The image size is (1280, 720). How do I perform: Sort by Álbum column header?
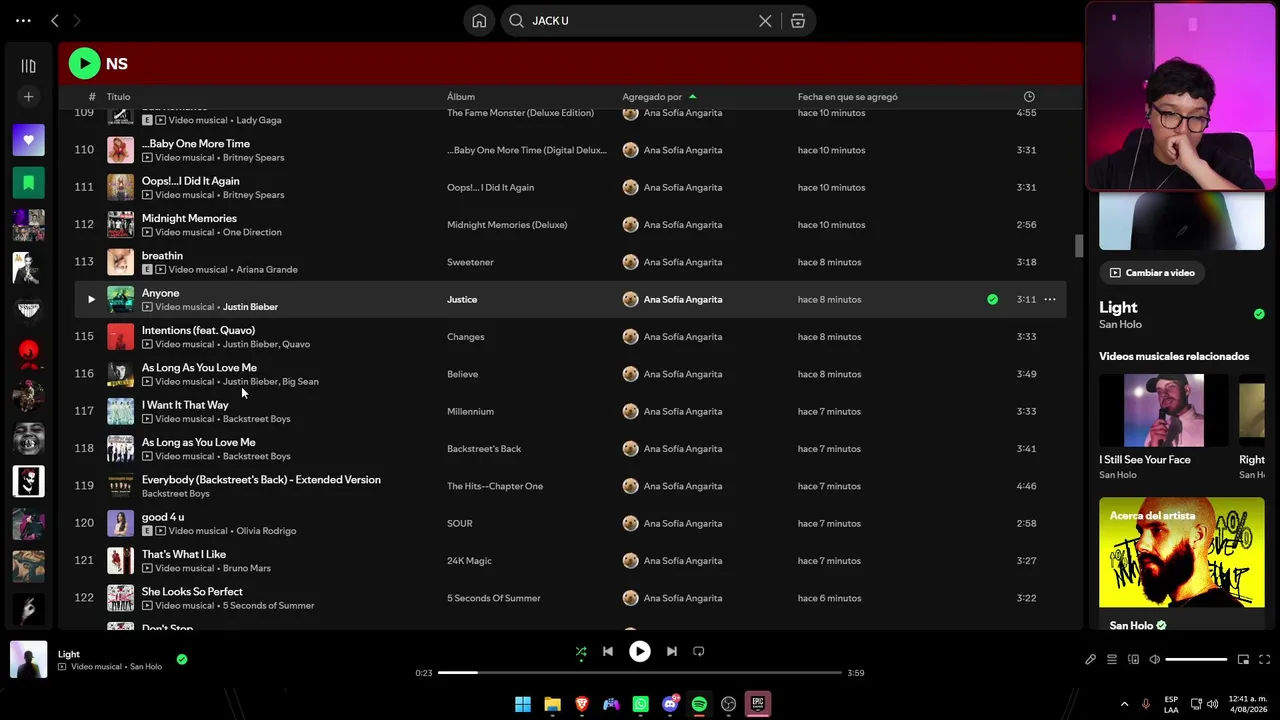coord(461,97)
